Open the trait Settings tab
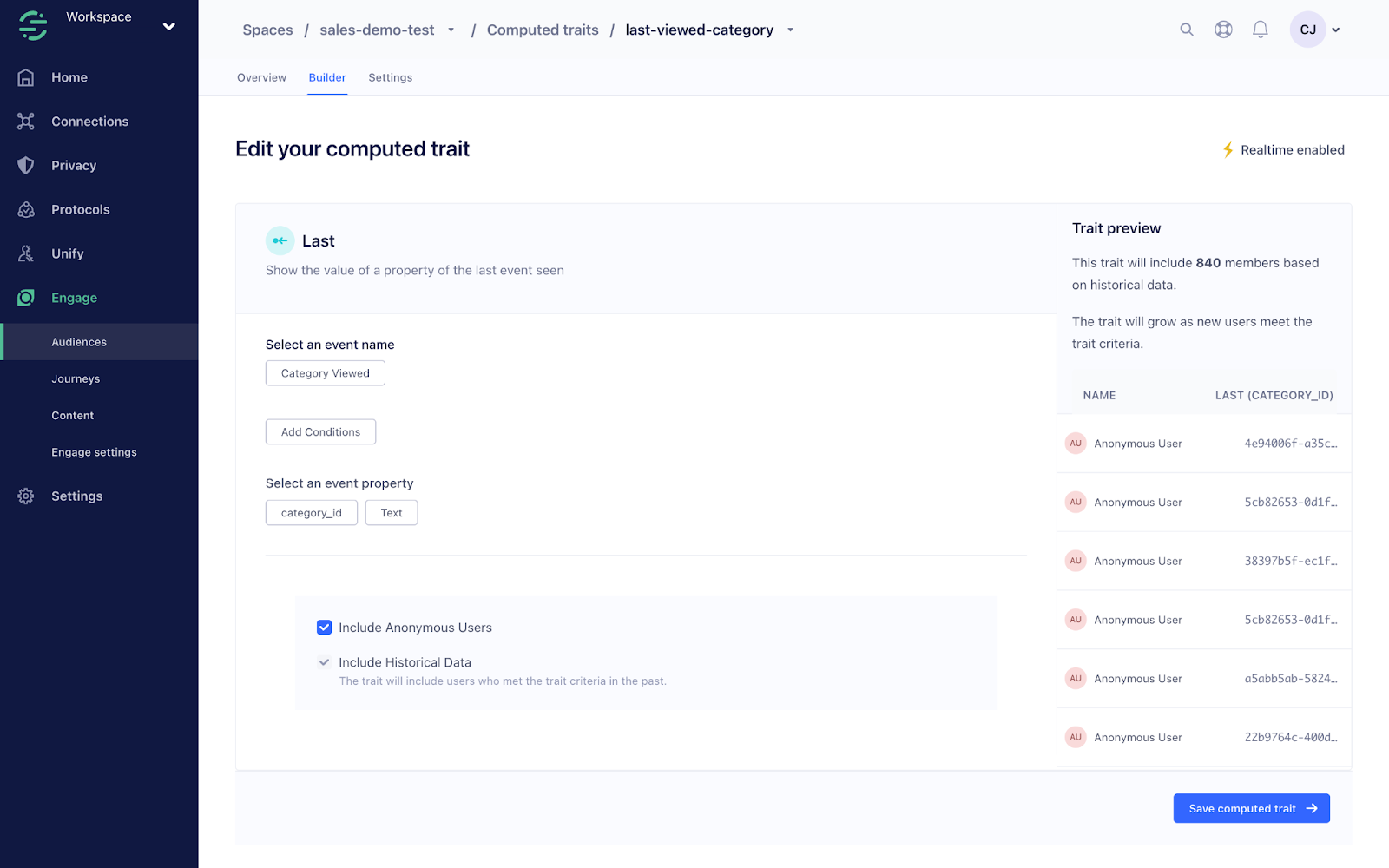1389x868 pixels. point(390,77)
